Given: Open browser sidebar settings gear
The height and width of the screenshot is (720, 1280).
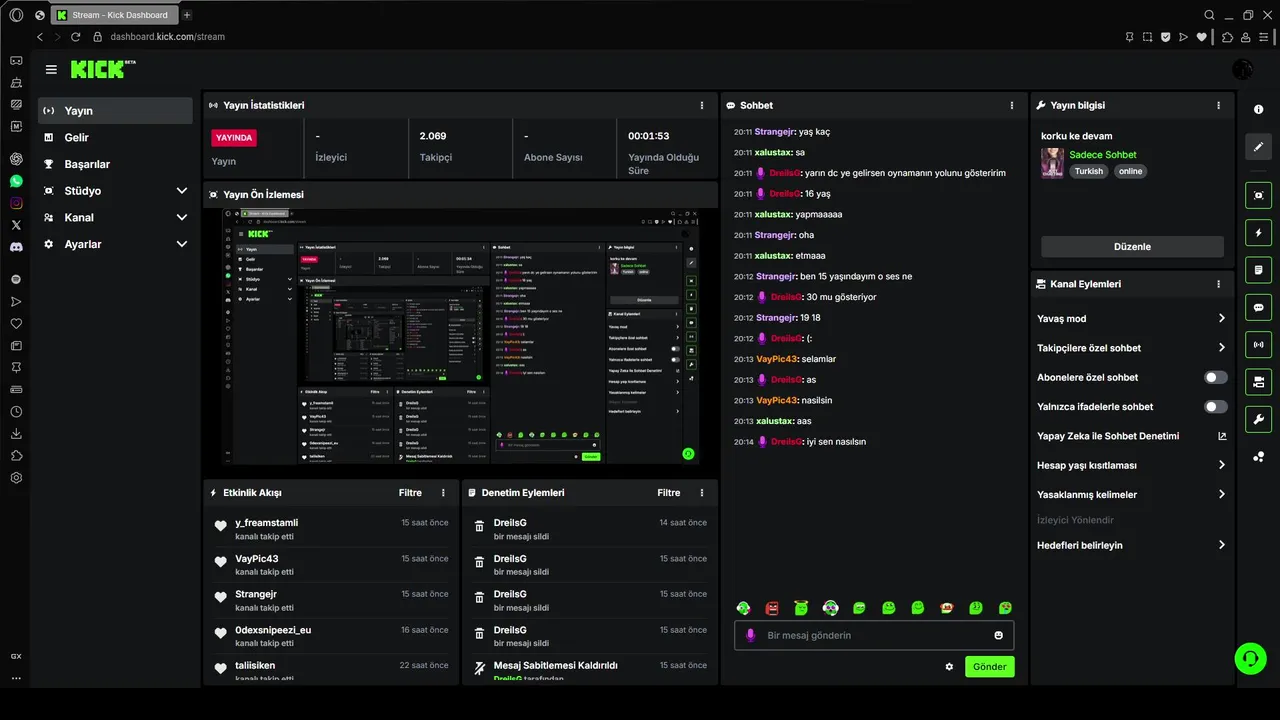Looking at the screenshot, I should pyautogui.click(x=16, y=478).
